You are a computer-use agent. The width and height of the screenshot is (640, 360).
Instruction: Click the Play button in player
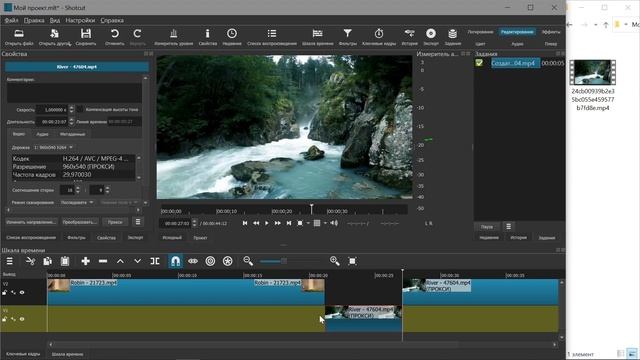pyautogui.click(x=267, y=223)
